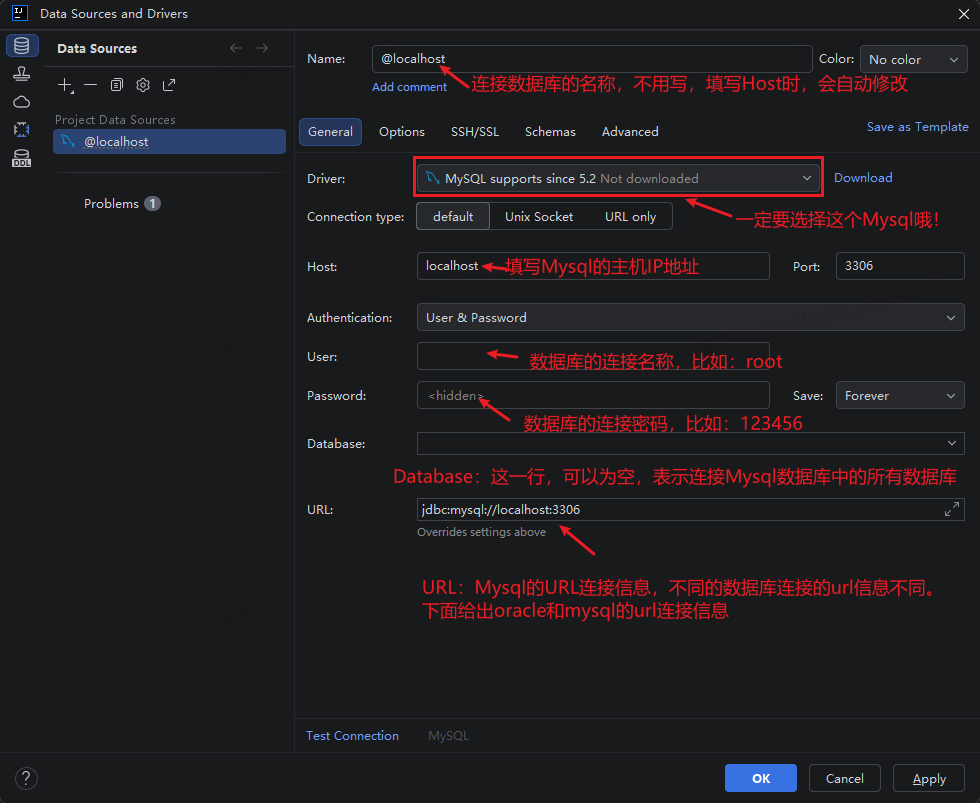Go back with the left arrow

click(236, 48)
